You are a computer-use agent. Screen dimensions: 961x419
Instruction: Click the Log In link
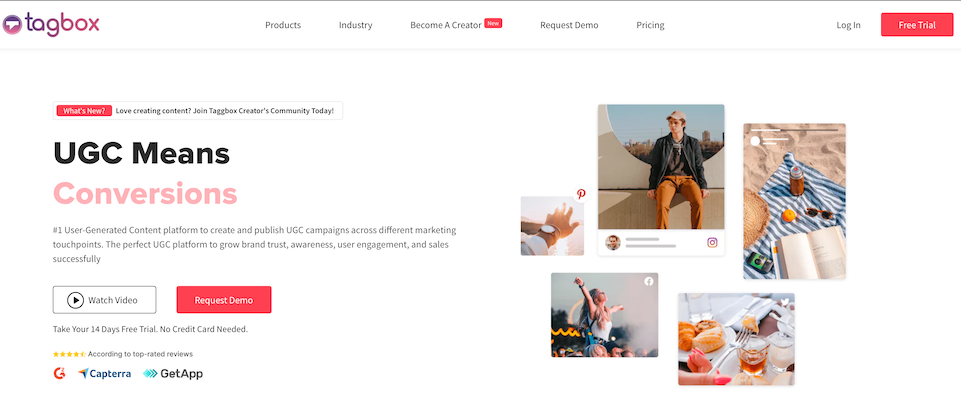click(x=848, y=25)
